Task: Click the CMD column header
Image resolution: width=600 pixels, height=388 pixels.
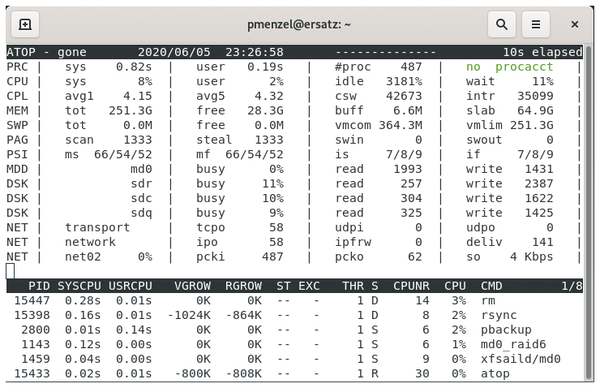Action: click(492, 286)
